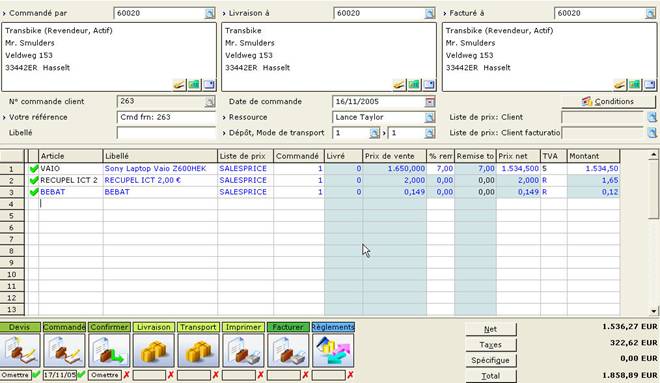Click blue card icon in Commandé par address box
The image size is (660, 383).
209,85
